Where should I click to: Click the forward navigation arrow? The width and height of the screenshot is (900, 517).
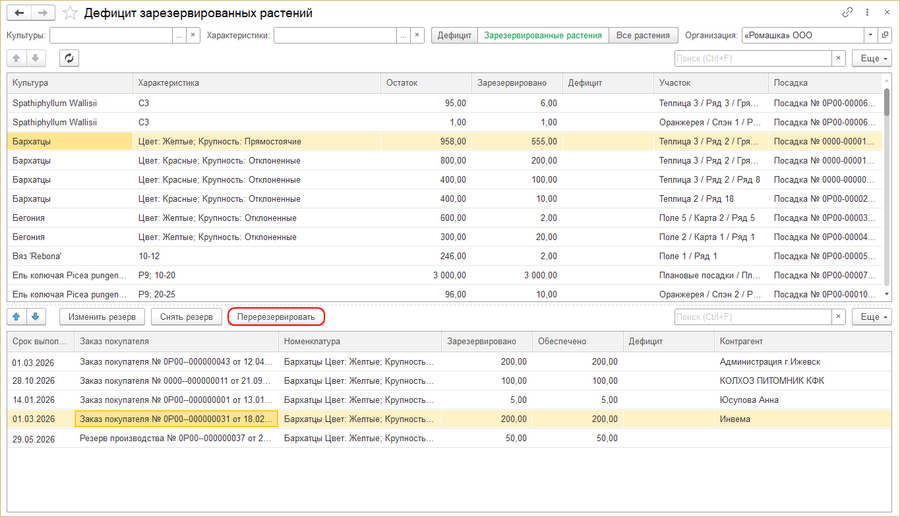point(43,13)
